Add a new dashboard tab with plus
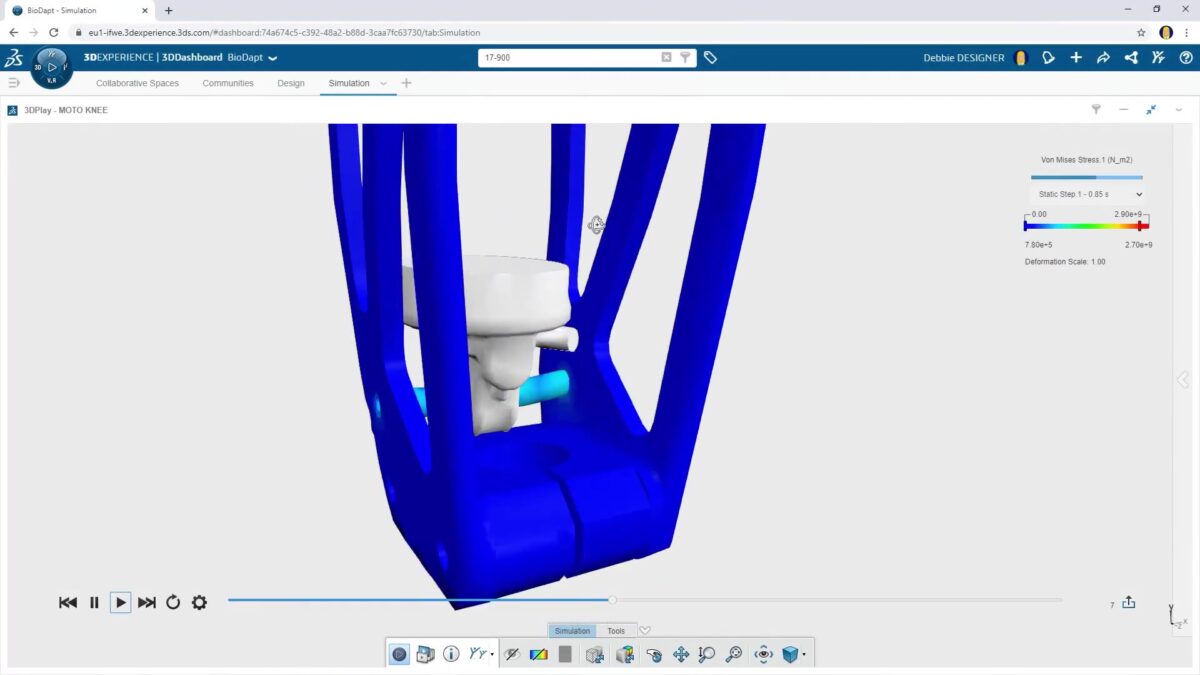1200x675 pixels. (406, 83)
